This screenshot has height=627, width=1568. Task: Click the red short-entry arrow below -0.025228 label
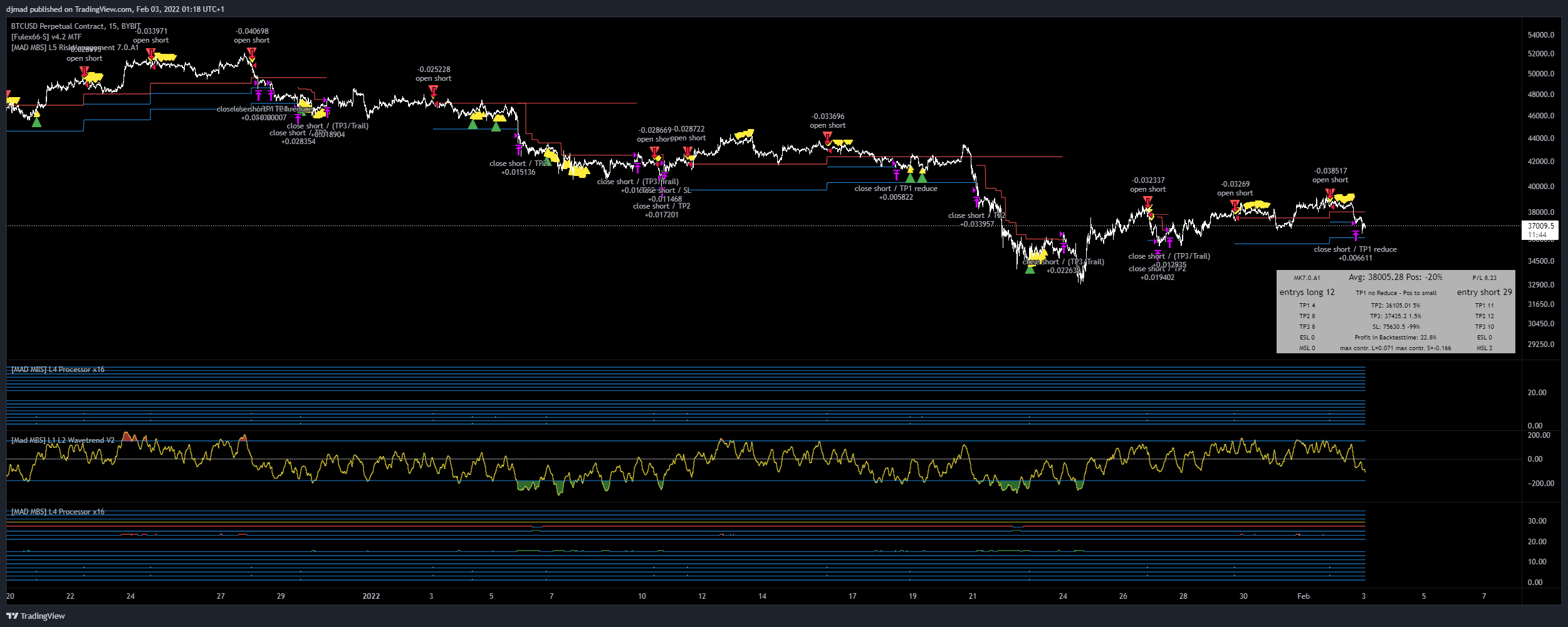pos(433,90)
